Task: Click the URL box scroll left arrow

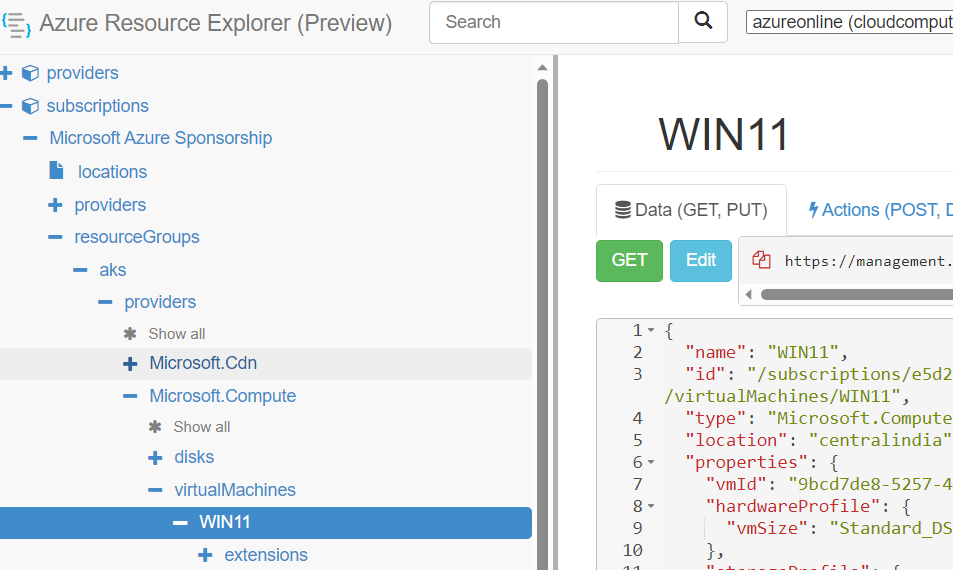Action: tap(749, 294)
